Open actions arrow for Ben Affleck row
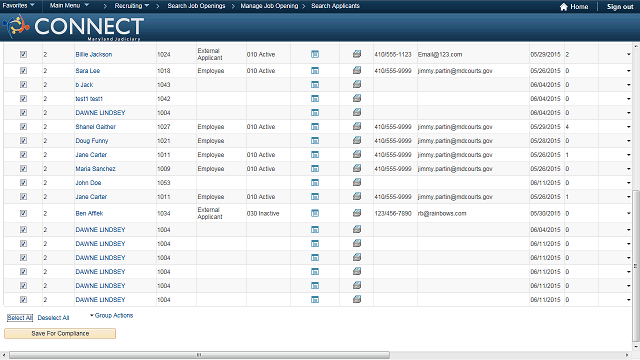This screenshot has height=360, width=640. coord(629,213)
